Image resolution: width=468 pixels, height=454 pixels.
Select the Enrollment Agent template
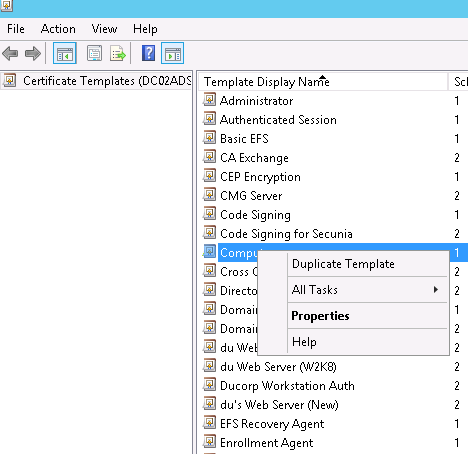266,443
